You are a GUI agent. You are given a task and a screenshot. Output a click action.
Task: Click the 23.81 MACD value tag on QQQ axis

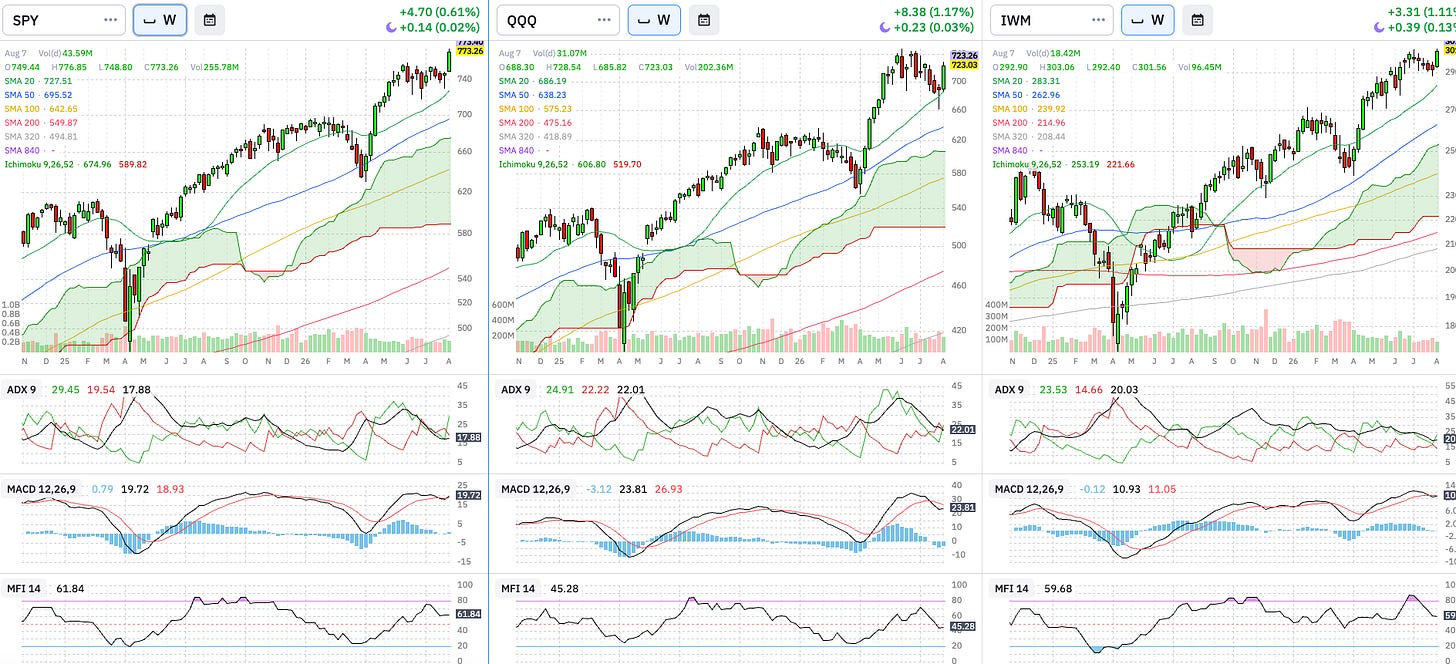(964, 507)
